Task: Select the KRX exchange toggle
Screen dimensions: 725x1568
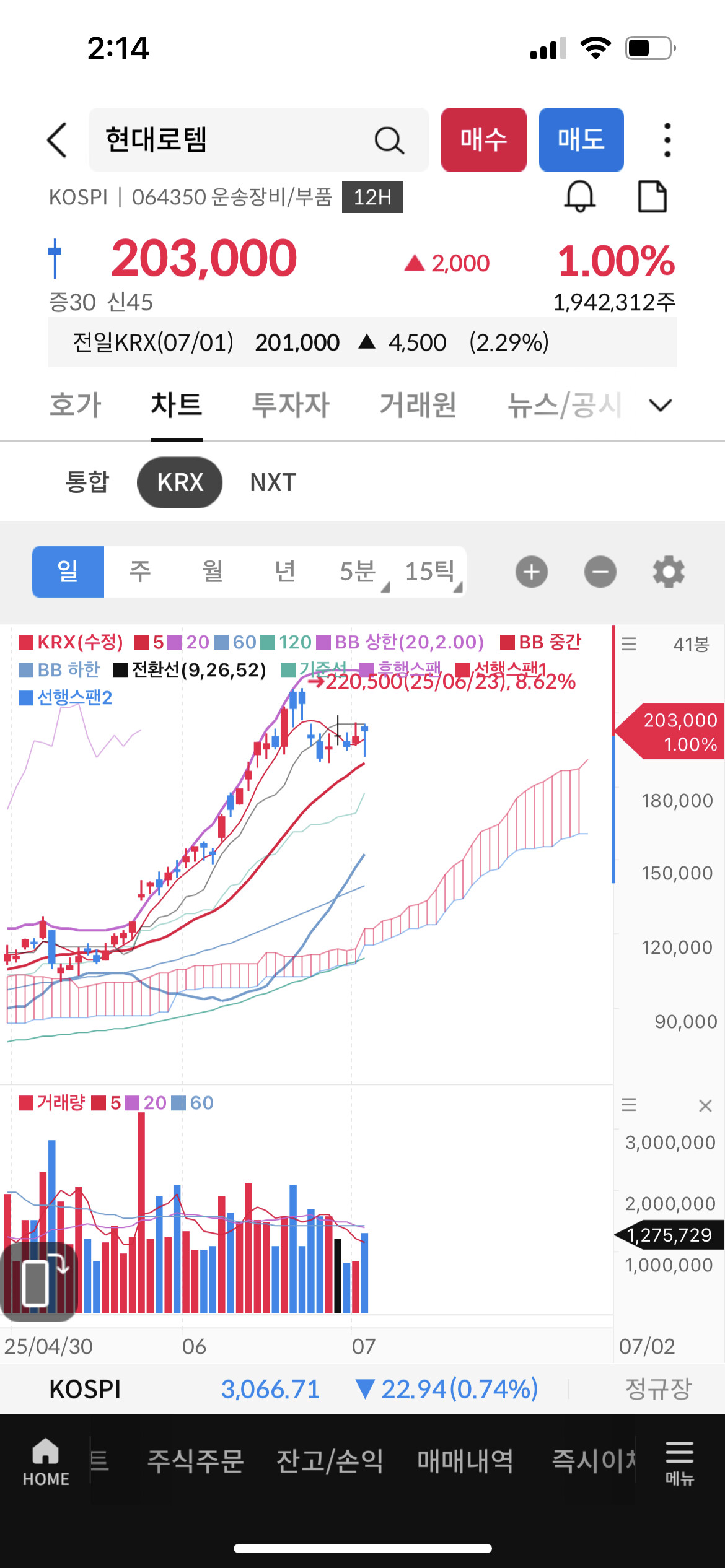Action: (180, 482)
